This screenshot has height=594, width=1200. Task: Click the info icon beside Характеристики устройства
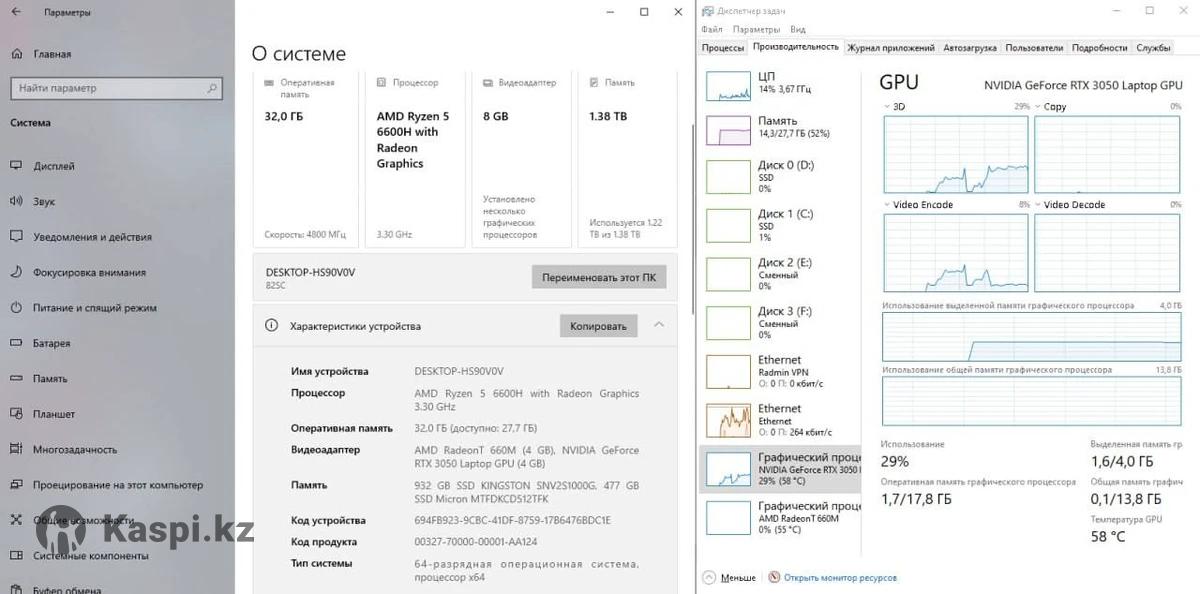(x=271, y=326)
